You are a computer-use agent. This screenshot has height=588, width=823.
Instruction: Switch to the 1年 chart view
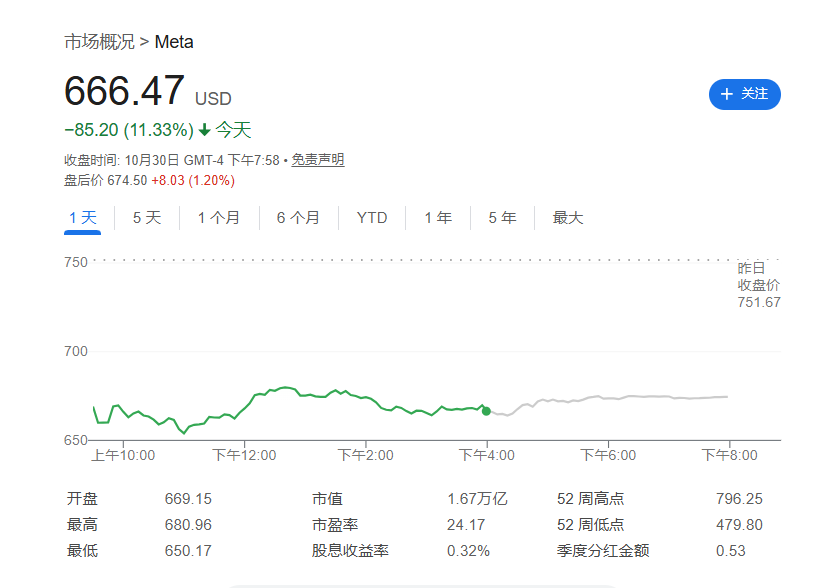pyautogui.click(x=438, y=217)
